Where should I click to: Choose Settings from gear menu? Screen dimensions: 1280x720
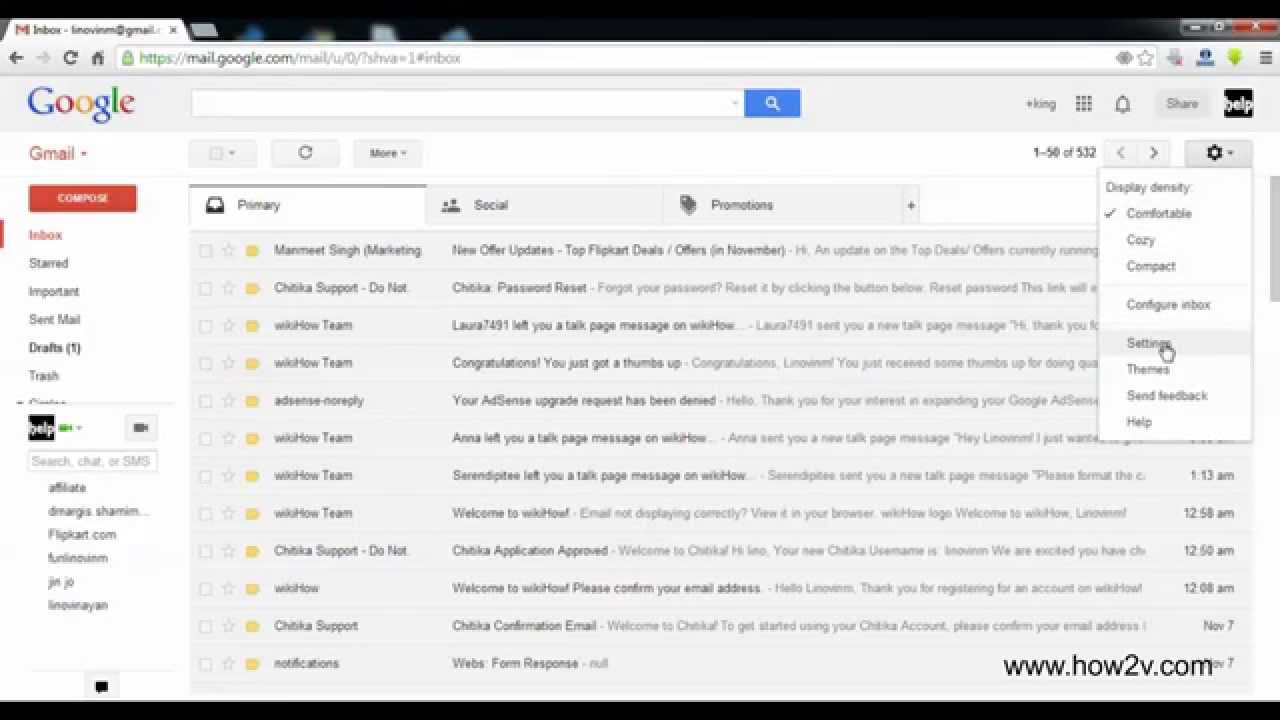(x=1174, y=343)
